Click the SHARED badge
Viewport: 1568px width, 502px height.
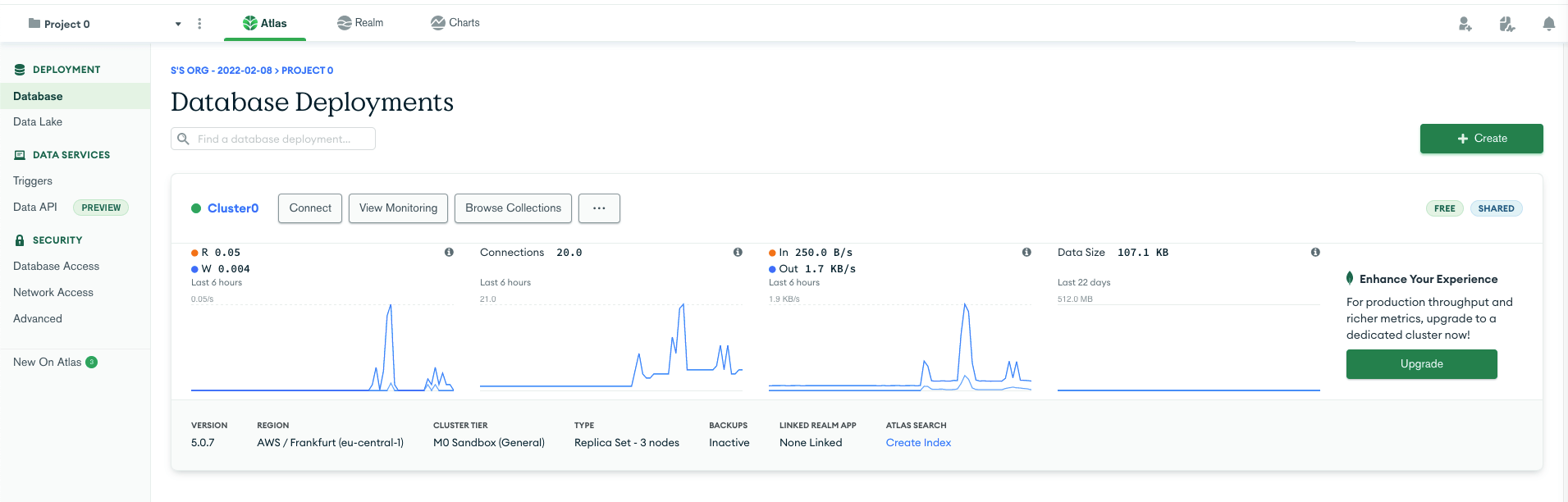coord(1496,208)
